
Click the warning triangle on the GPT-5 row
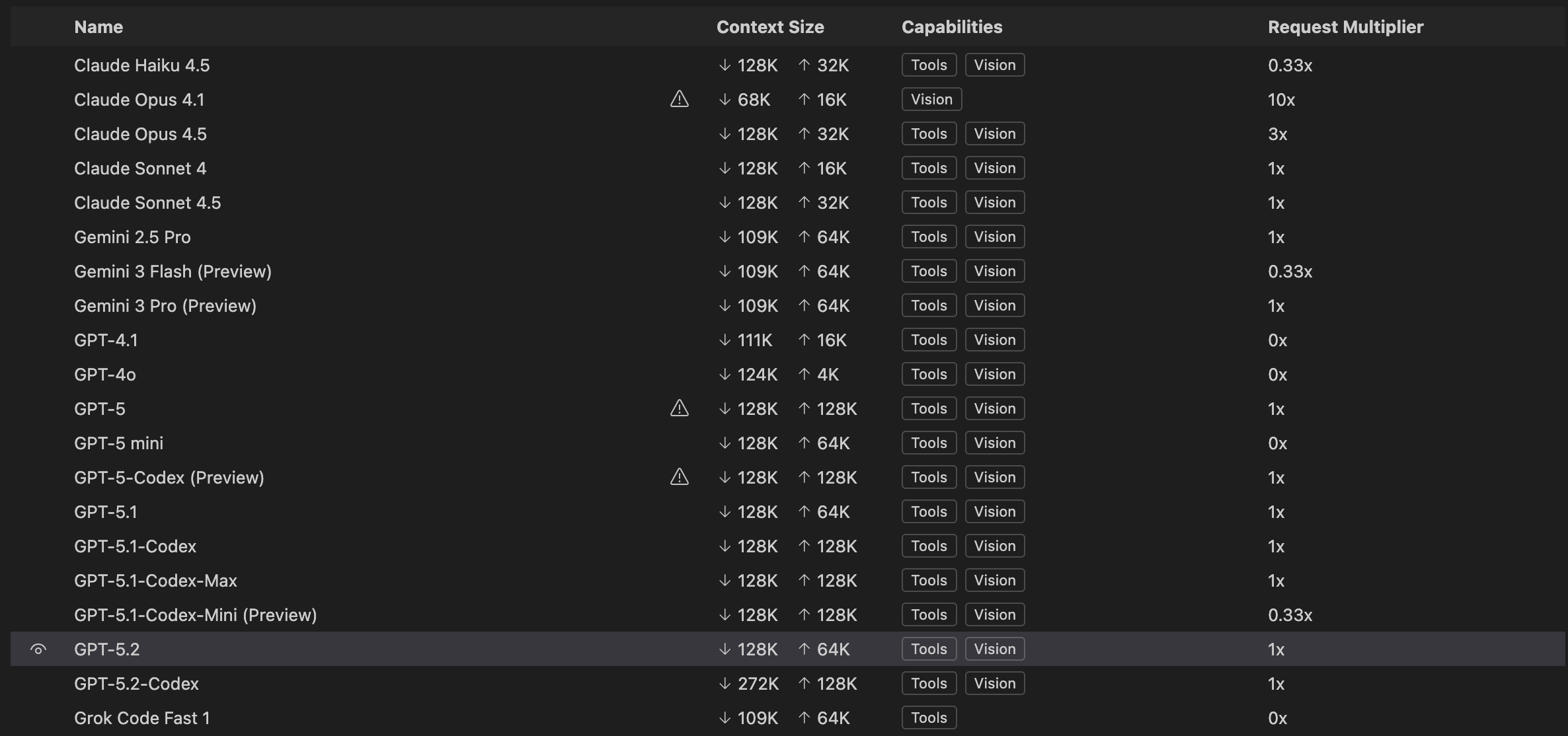coord(680,408)
